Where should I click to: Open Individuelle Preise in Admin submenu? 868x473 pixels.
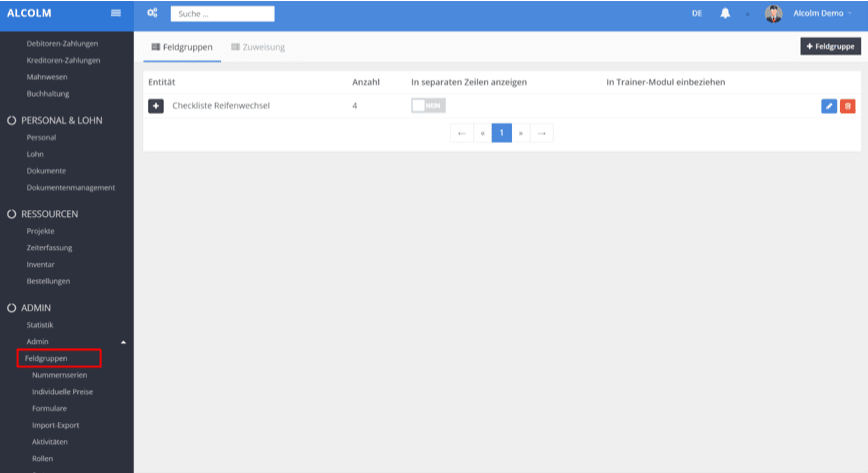pos(63,392)
